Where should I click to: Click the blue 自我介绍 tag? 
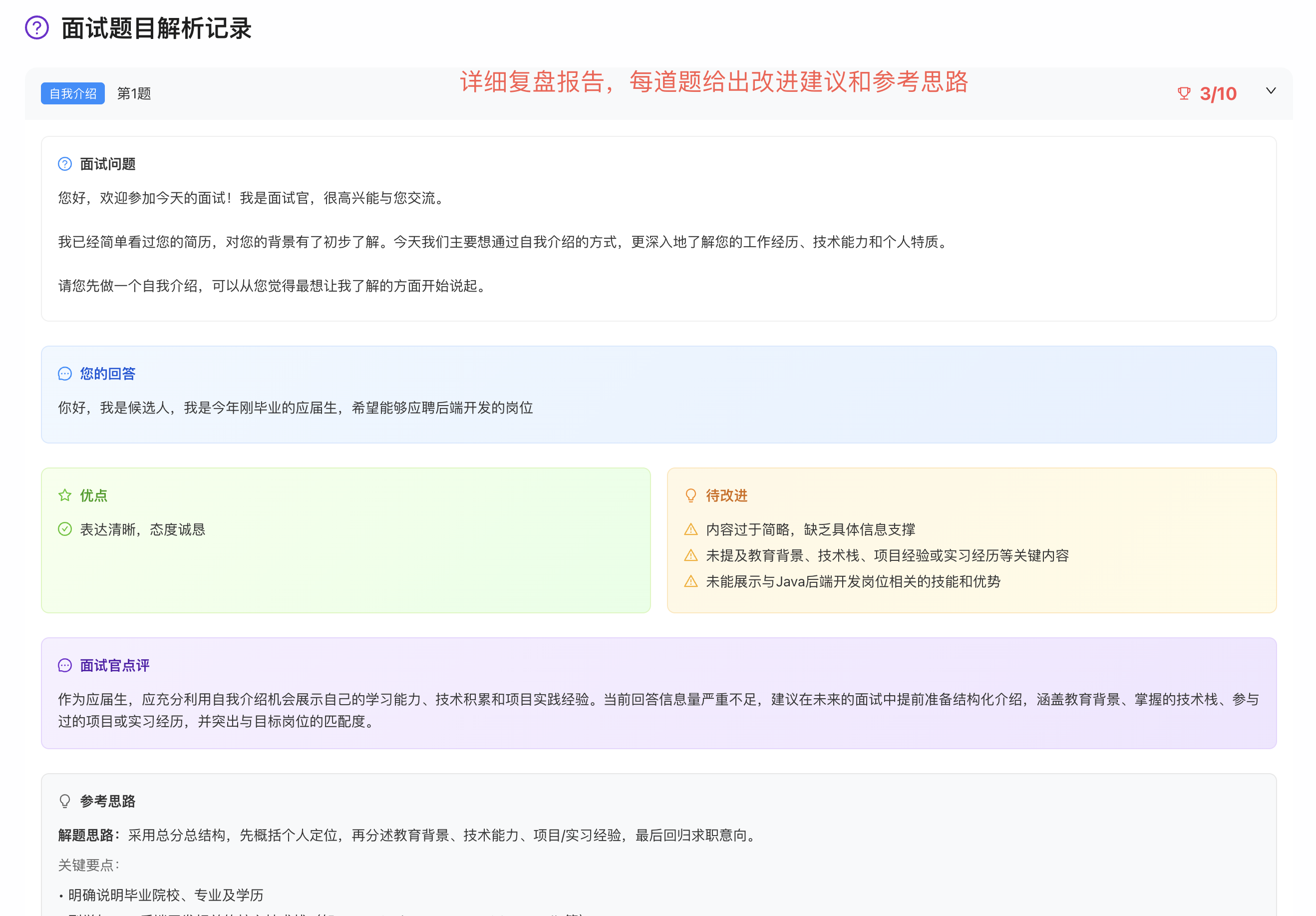pyautogui.click(x=73, y=93)
